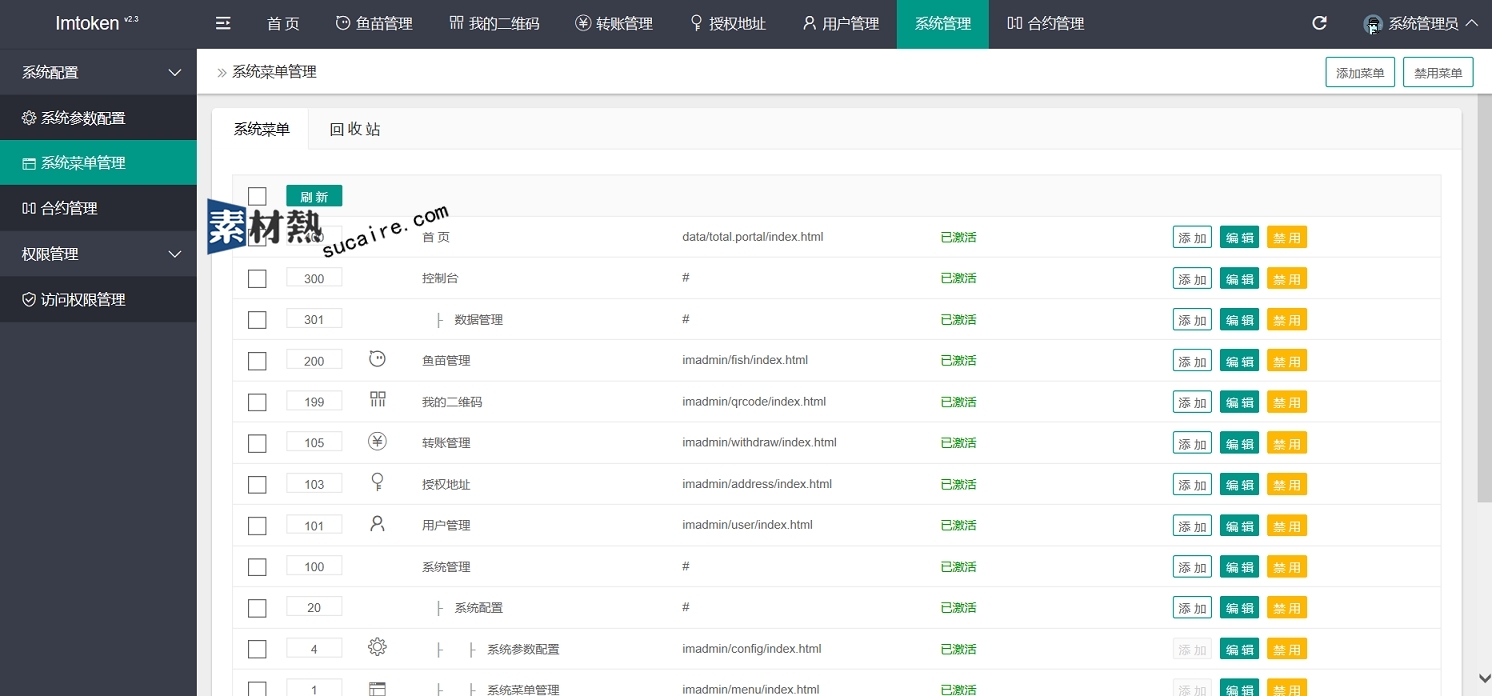Open 系统参数配置 in the sidebar
Screen dimensions: 1492x696
click(x=98, y=118)
